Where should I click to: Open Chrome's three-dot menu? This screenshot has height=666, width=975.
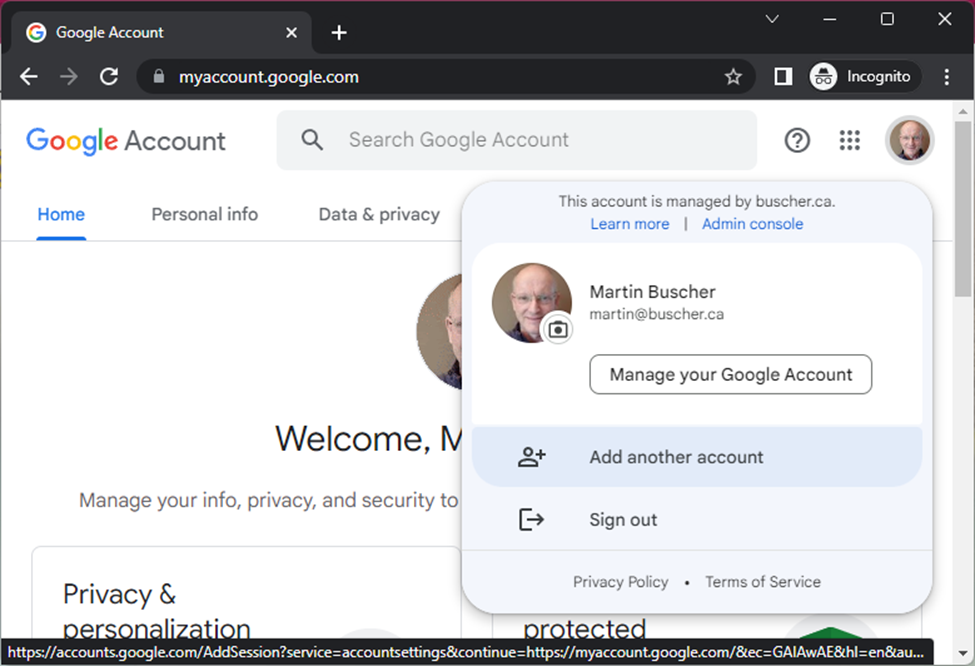[x=946, y=76]
